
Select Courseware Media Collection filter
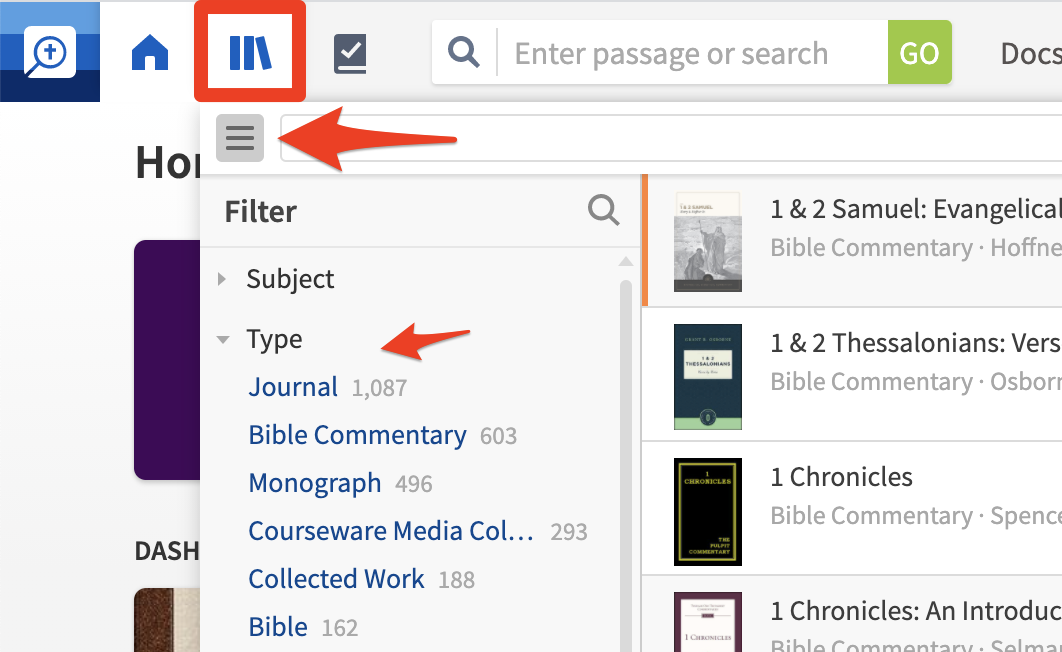click(x=391, y=531)
